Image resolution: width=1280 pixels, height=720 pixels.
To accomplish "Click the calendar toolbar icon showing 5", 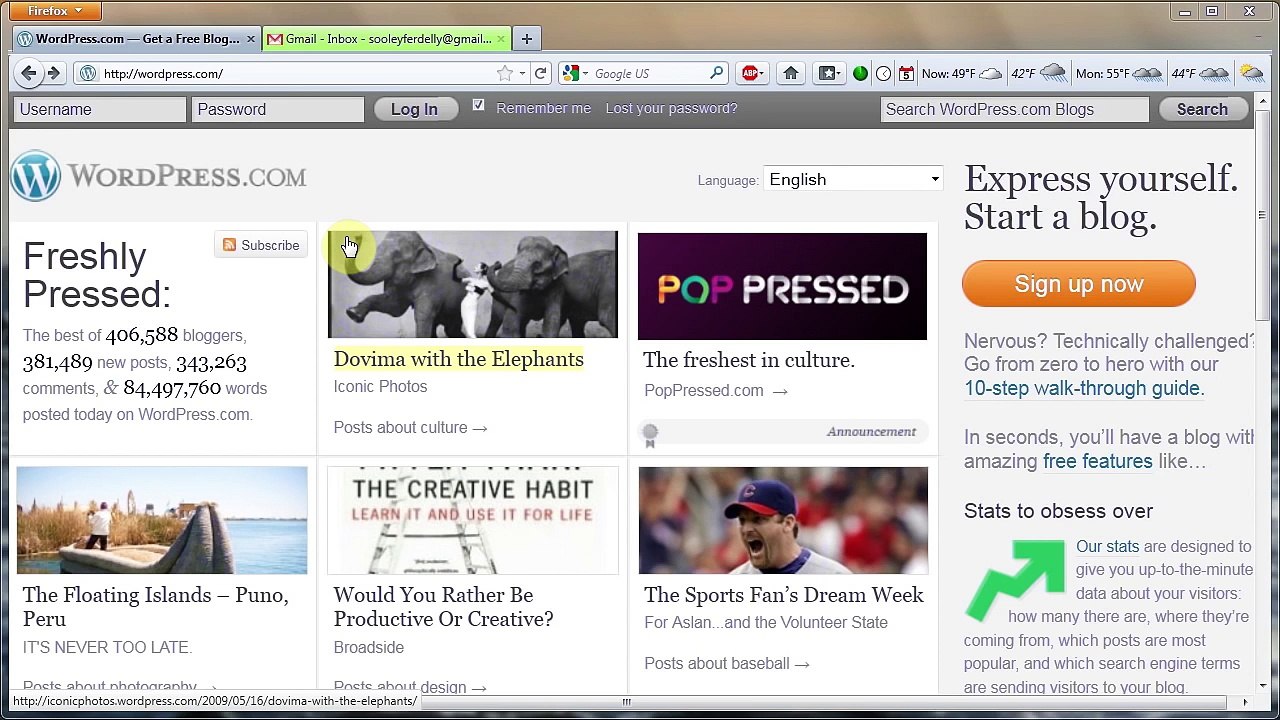I will coord(906,73).
